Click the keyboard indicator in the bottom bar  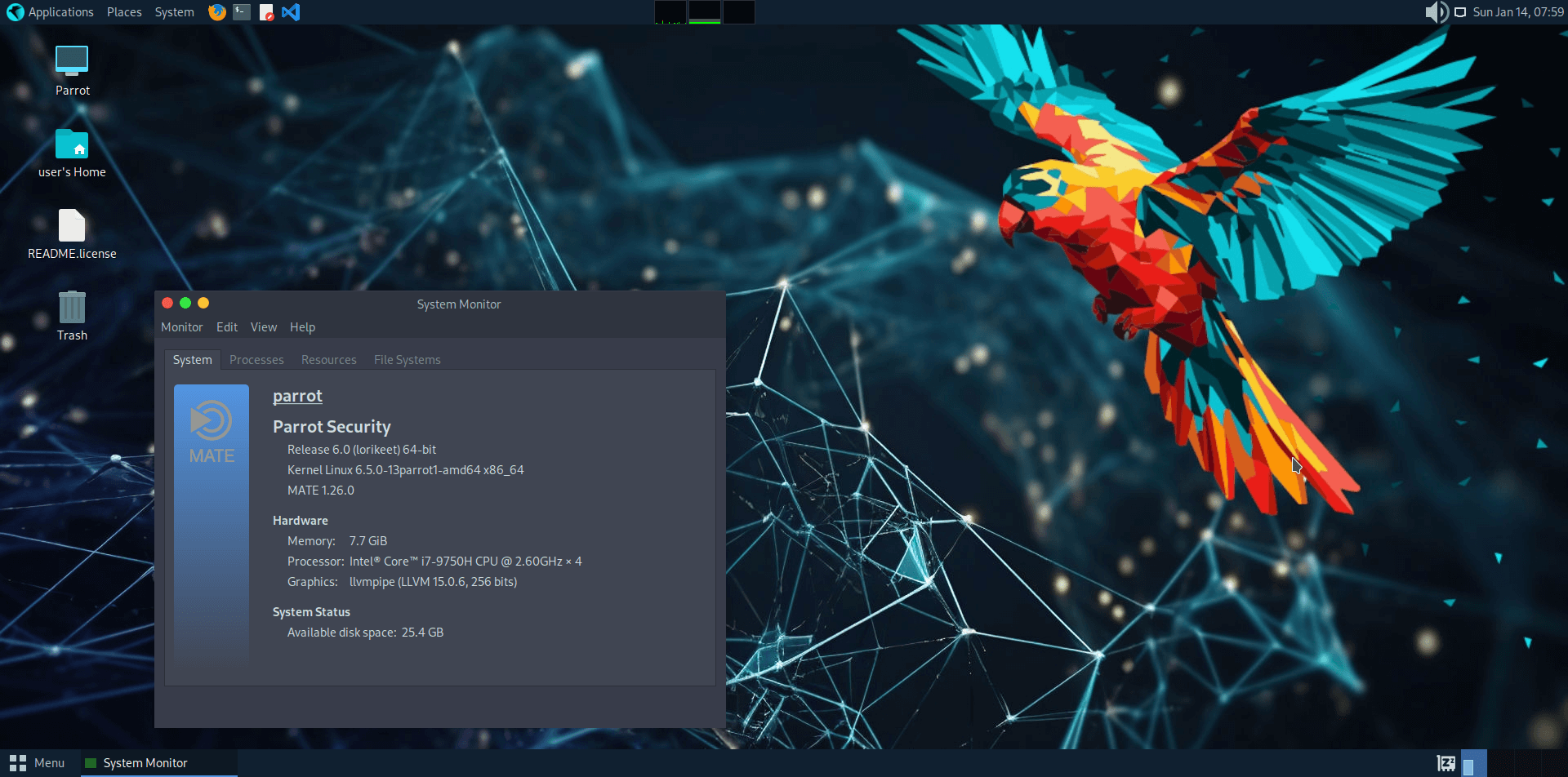tap(1445, 762)
